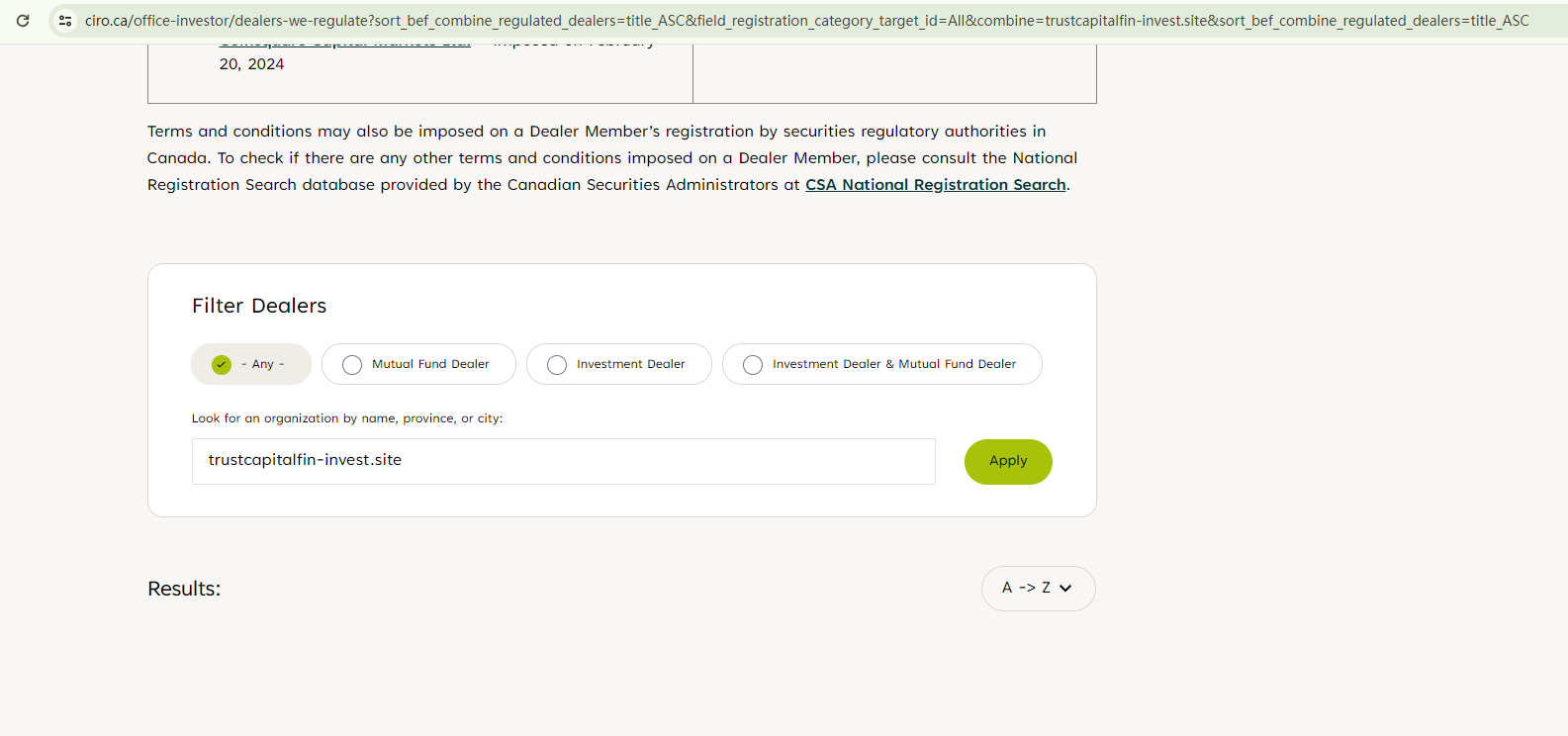This screenshot has width=1568, height=736.
Task: Follow the CSA National Registration Search link
Action: point(935,185)
